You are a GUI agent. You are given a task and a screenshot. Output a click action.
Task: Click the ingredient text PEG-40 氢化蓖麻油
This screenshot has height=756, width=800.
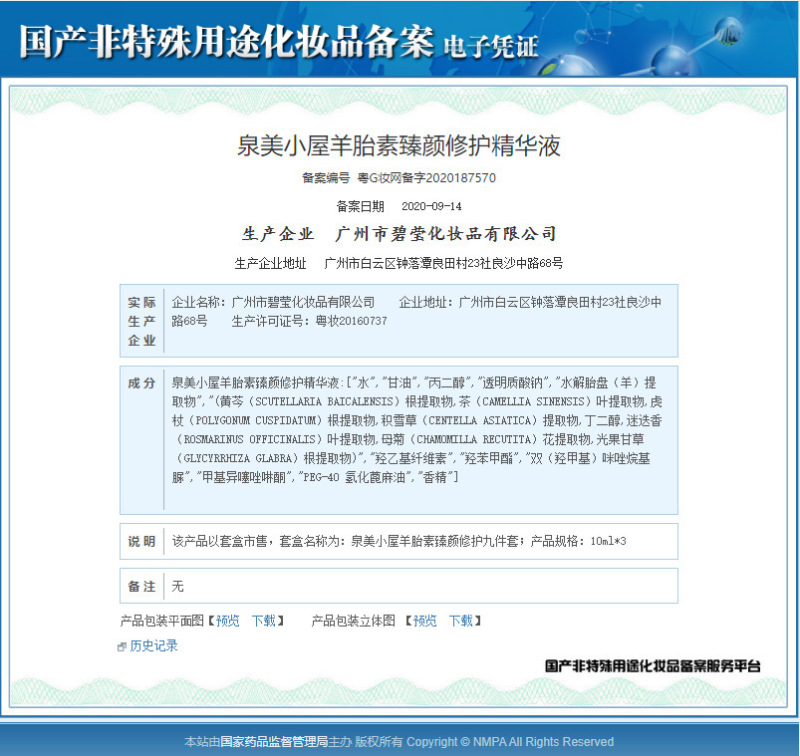(357, 477)
